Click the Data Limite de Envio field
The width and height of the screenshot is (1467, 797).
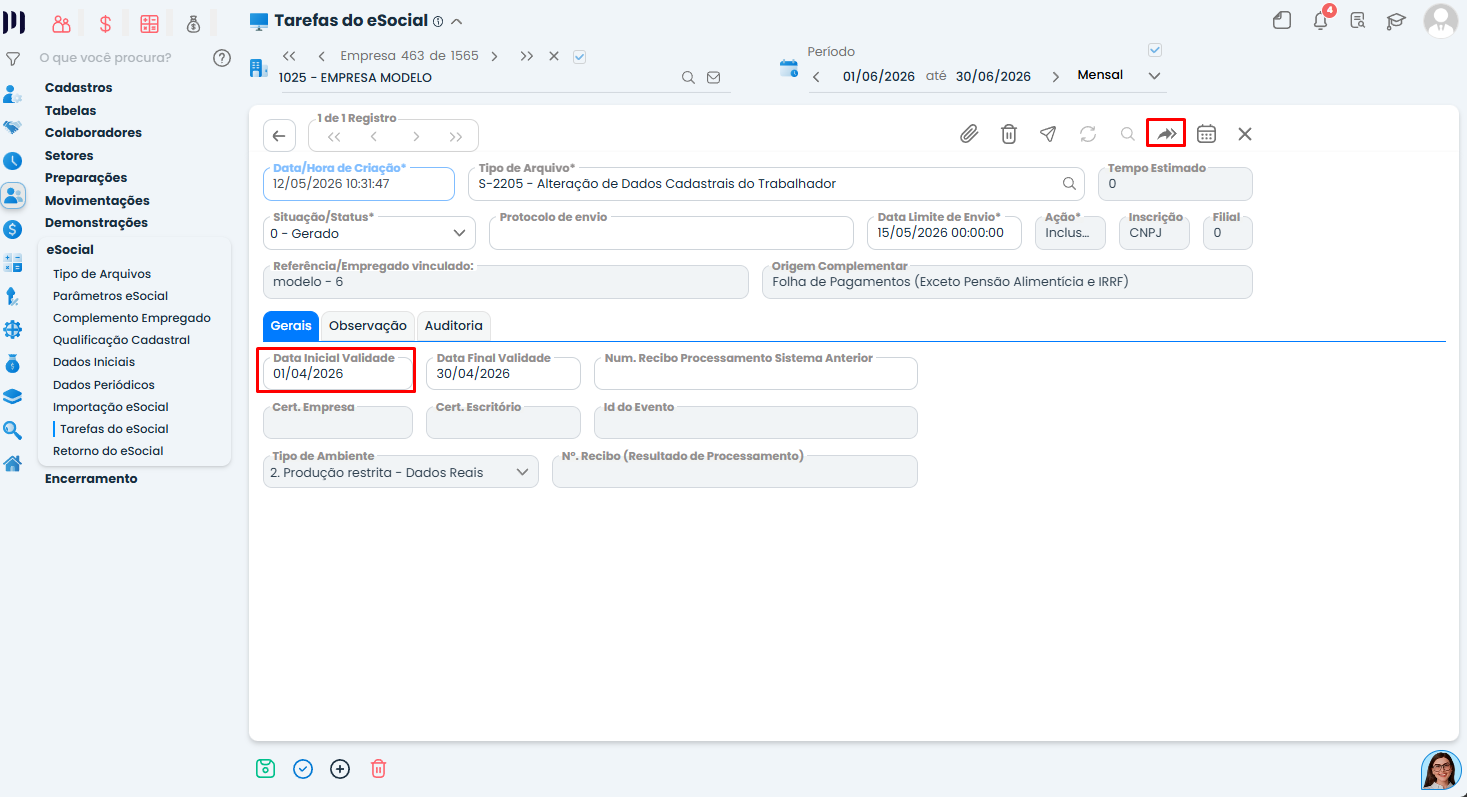pyautogui.click(x=943, y=232)
